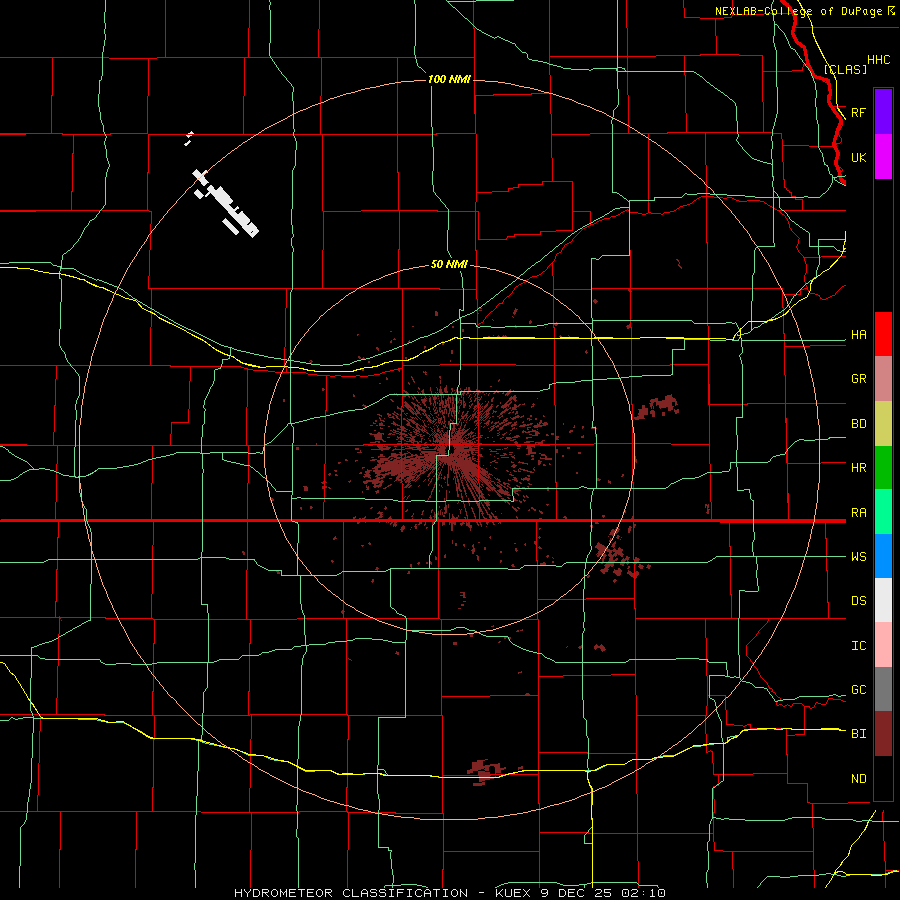
Task: Click the UK magenta legend swatch
Action: coord(883,157)
